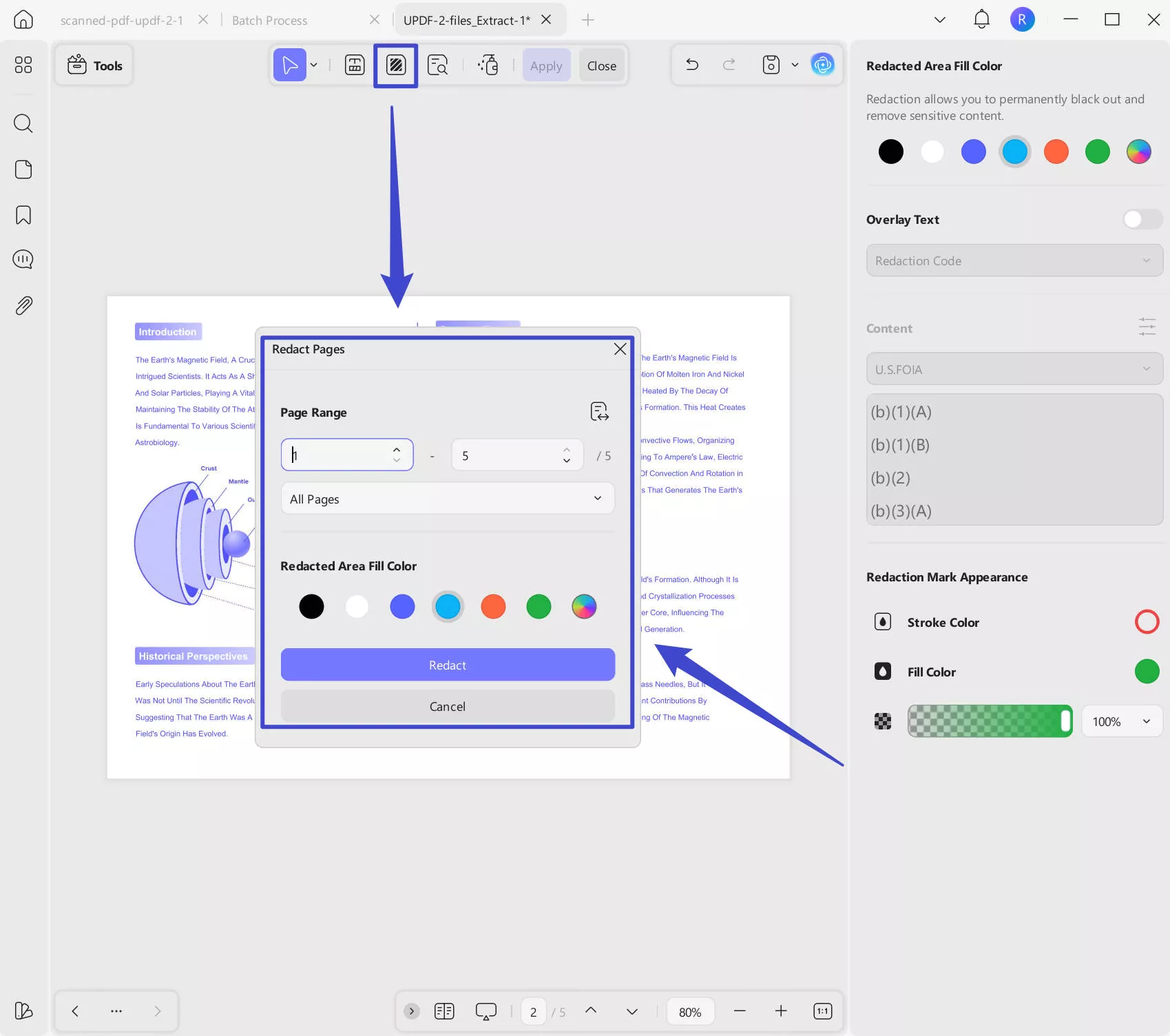Open the U.S.FOIA content dropdown
Image resolution: width=1170 pixels, height=1036 pixels.
1014,369
